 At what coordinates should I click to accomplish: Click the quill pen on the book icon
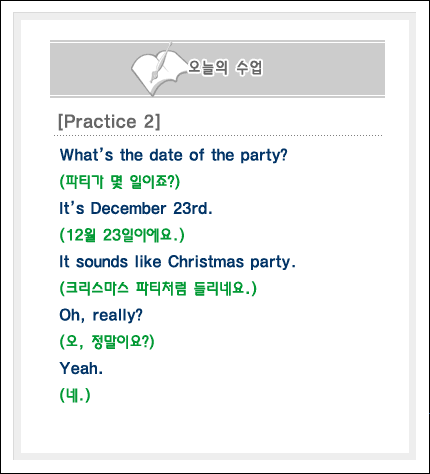(x=161, y=62)
